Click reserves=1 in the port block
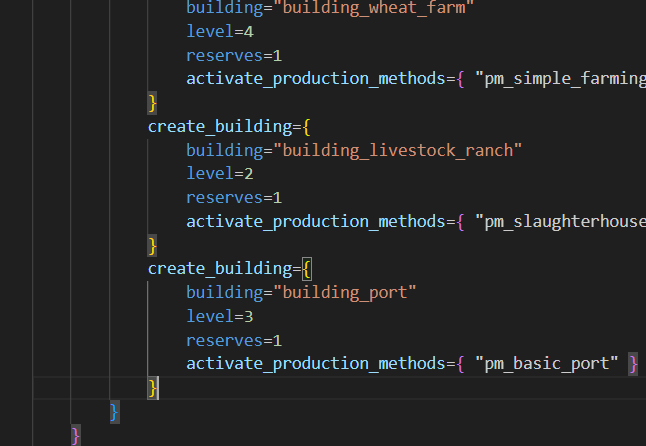Viewport: 646px width, 446px height. coord(234,340)
